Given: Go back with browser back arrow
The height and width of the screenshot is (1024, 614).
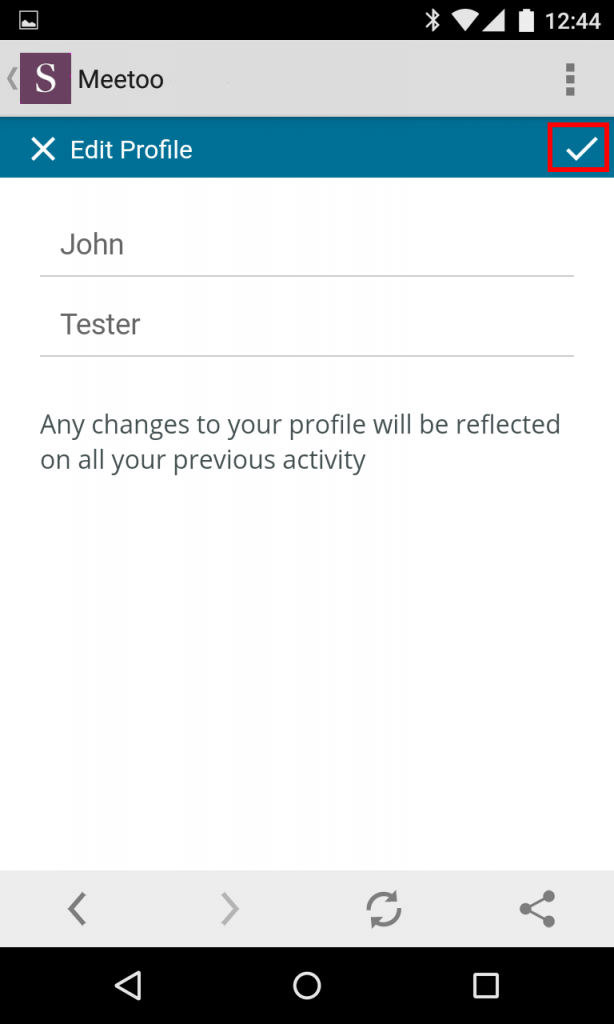Looking at the screenshot, I should (x=77, y=909).
